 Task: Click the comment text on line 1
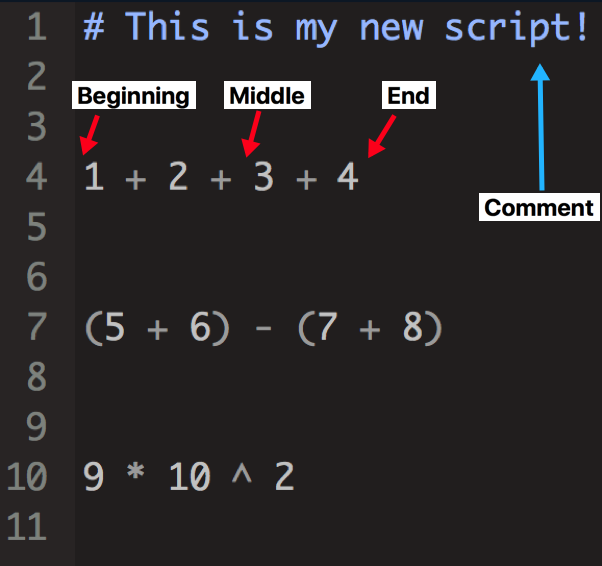[336, 27]
